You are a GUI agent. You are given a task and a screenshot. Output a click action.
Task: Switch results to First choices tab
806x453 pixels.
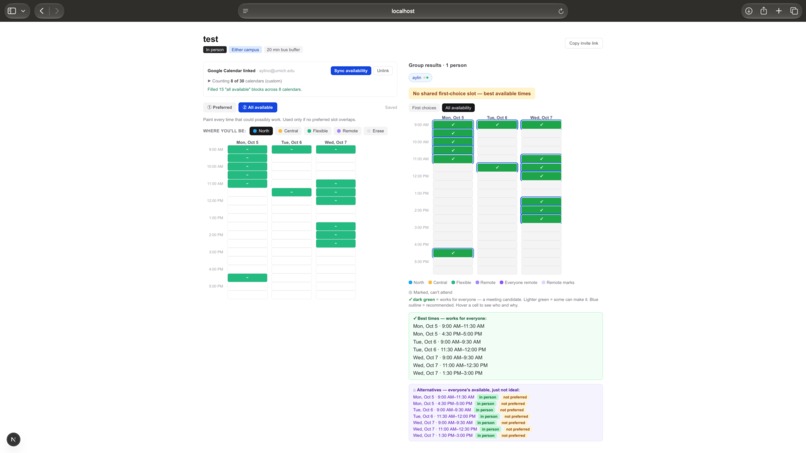coord(424,107)
